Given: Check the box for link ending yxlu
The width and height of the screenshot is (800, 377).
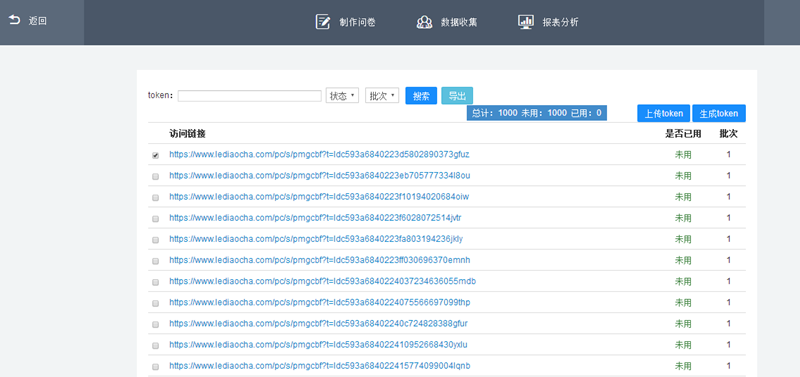Looking at the screenshot, I should (x=156, y=346).
